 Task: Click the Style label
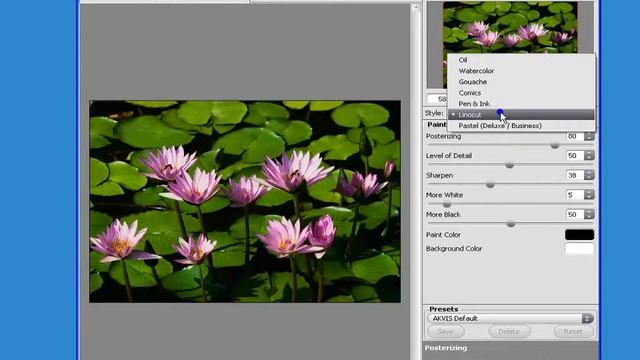434,113
